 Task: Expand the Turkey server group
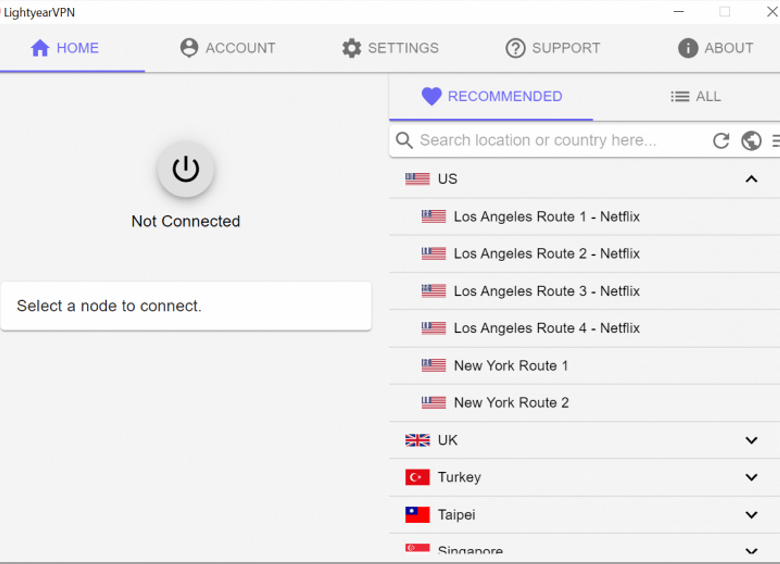(751, 477)
